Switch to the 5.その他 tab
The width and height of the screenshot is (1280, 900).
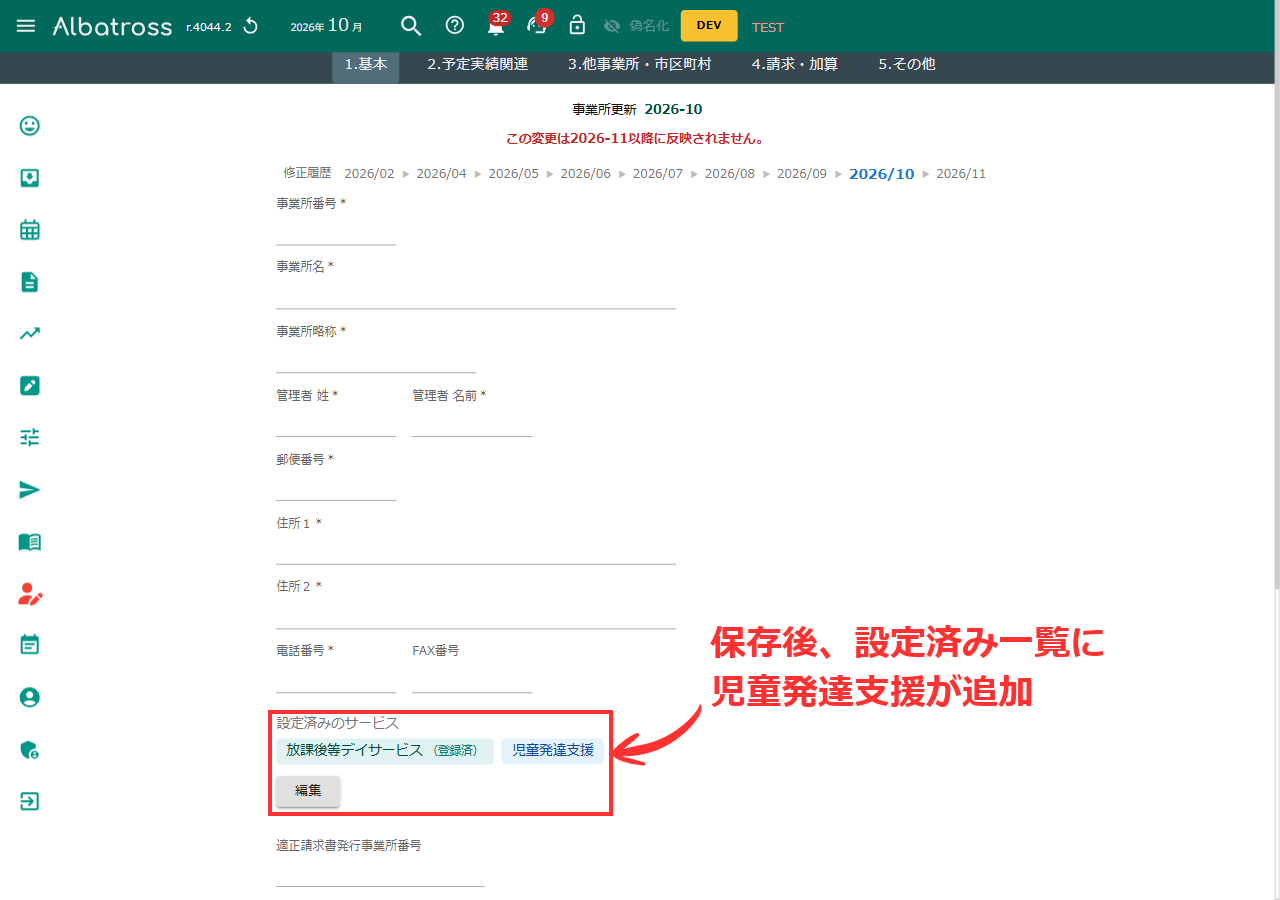pyautogui.click(x=907, y=64)
